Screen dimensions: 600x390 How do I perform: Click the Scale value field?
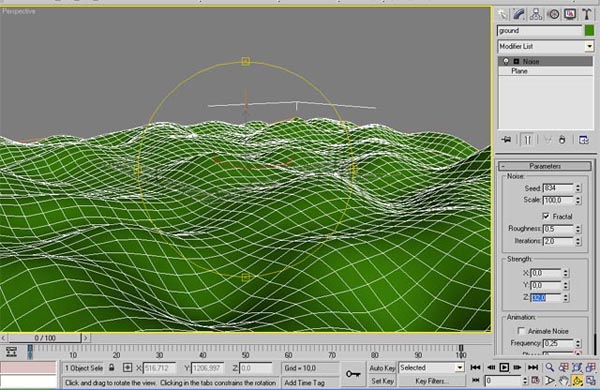558,200
